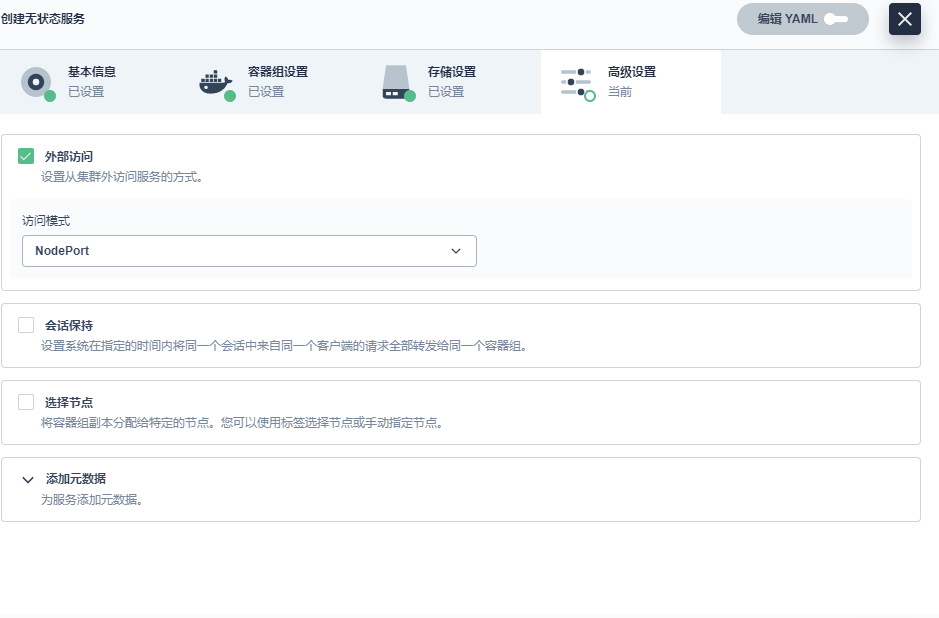Image resolution: width=939 pixels, height=618 pixels.
Task: Expand the 添加元数据 section chevron
Action: [x=28, y=479]
